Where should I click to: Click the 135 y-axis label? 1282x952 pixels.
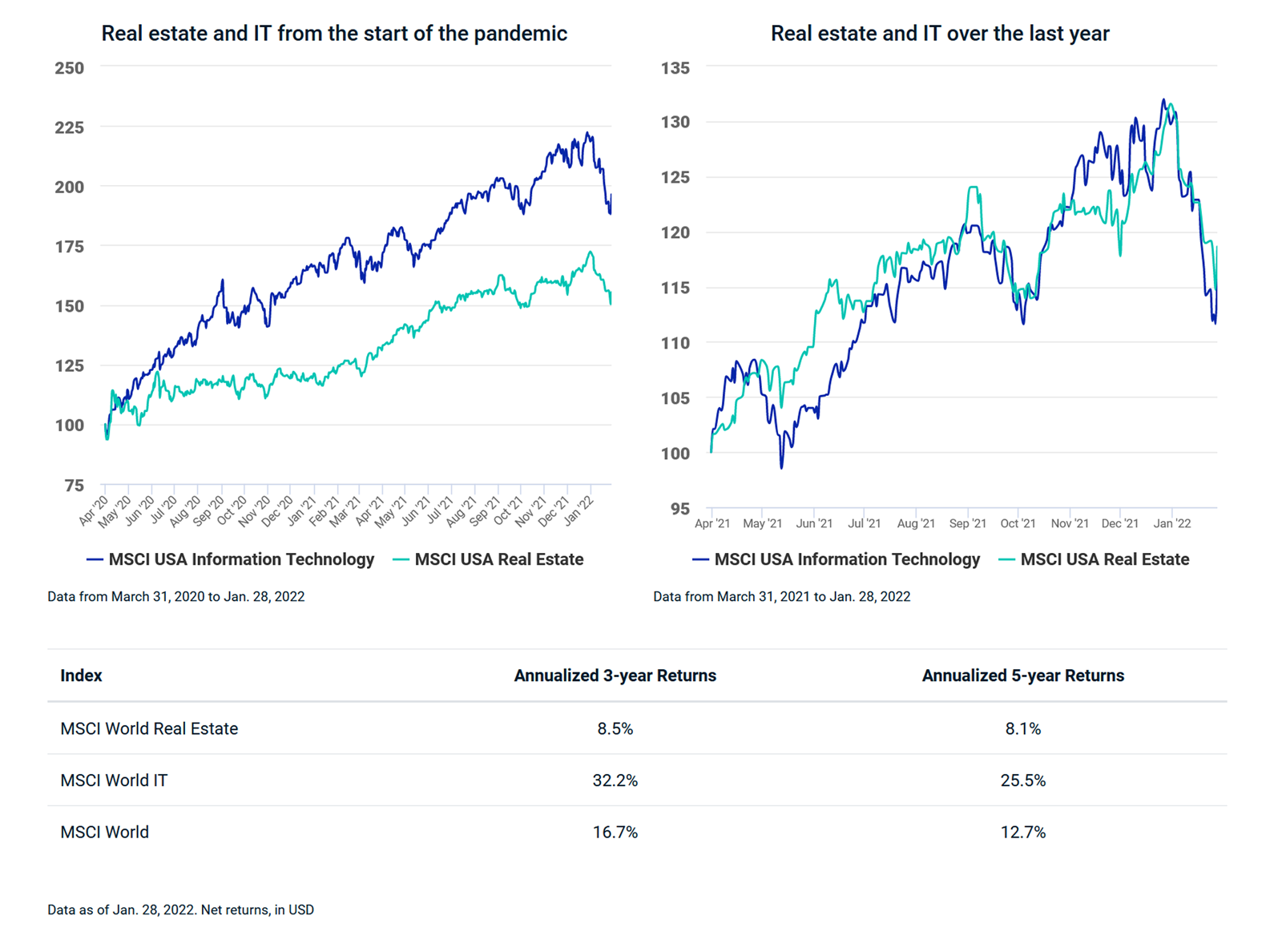tap(675, 68)
